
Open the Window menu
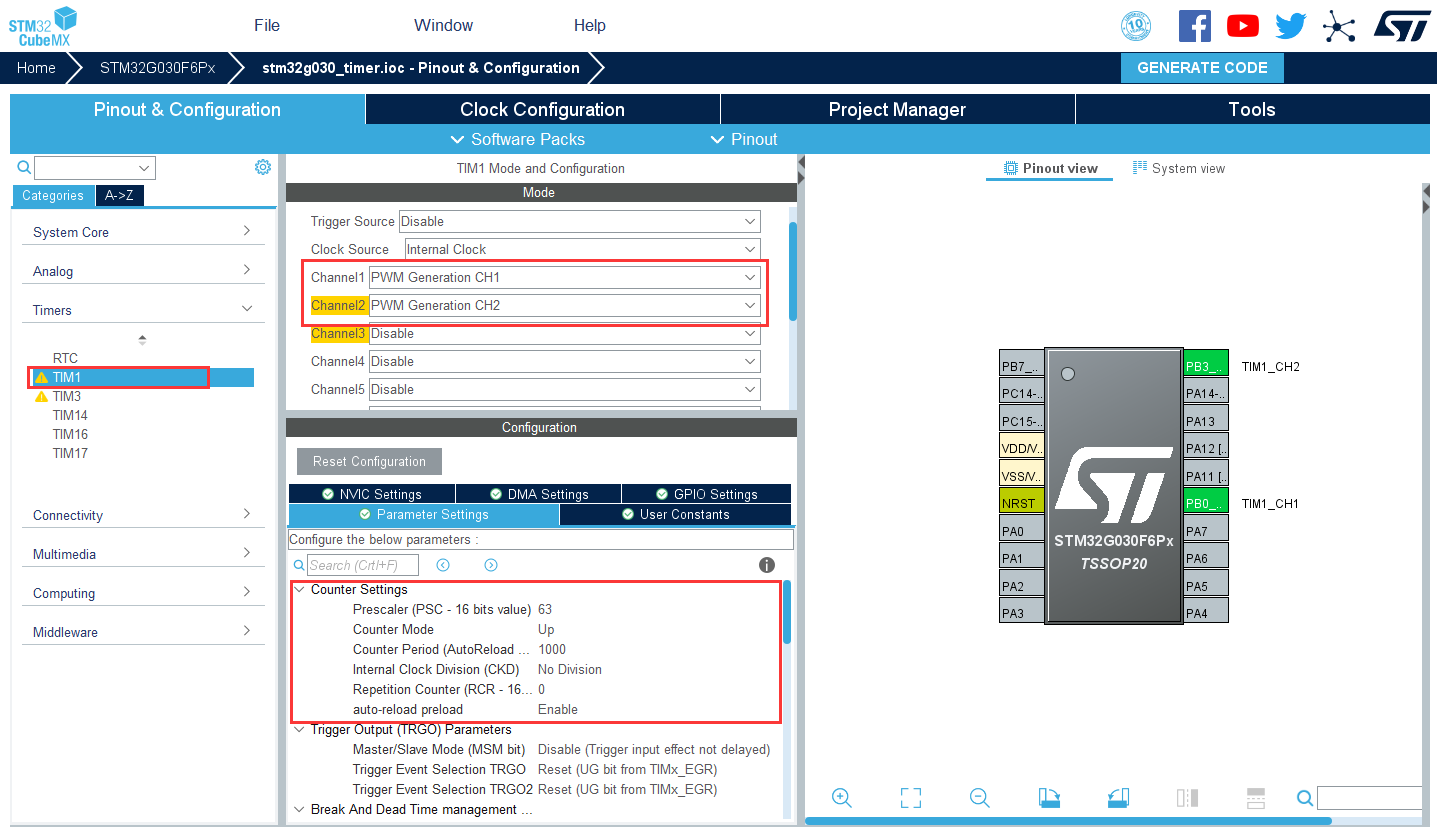tap(443, 26)
